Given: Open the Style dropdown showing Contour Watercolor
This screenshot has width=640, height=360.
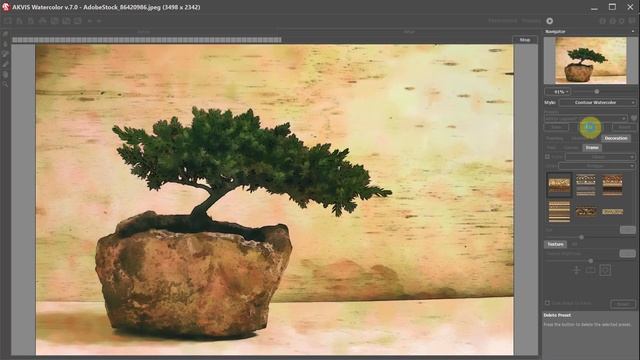Looking at the screenshot, I should 598,102.
